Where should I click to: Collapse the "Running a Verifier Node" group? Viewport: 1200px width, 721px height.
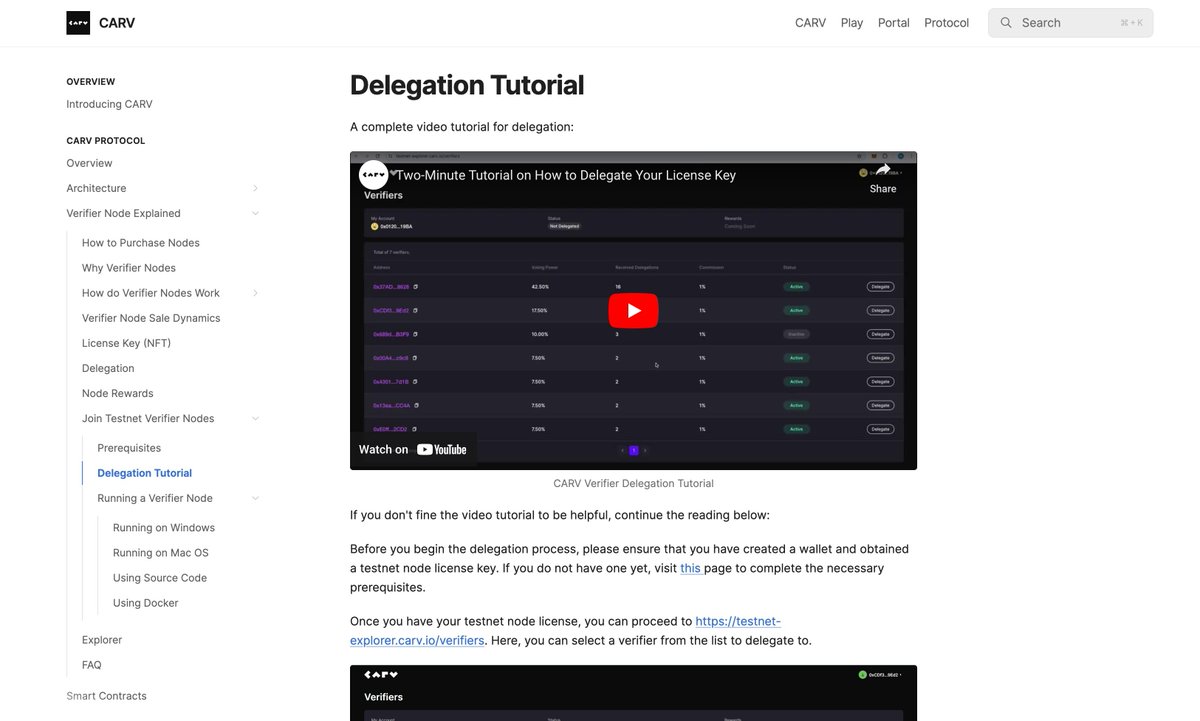[x=255, y=497]
